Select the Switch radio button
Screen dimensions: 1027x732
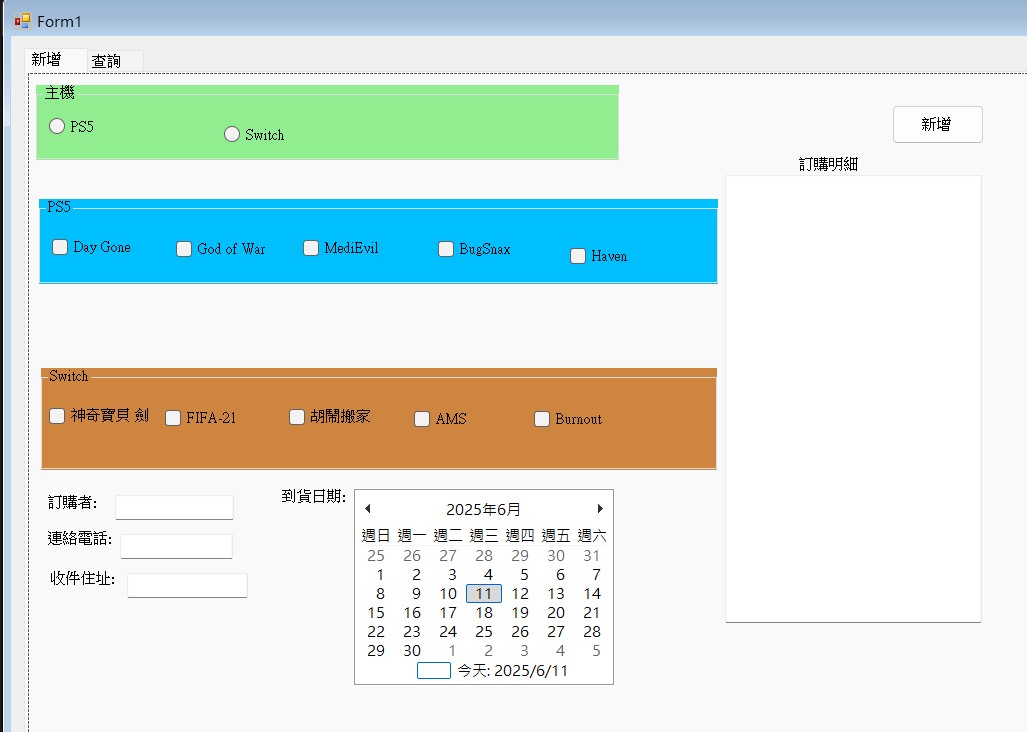(x=232, y=134)
